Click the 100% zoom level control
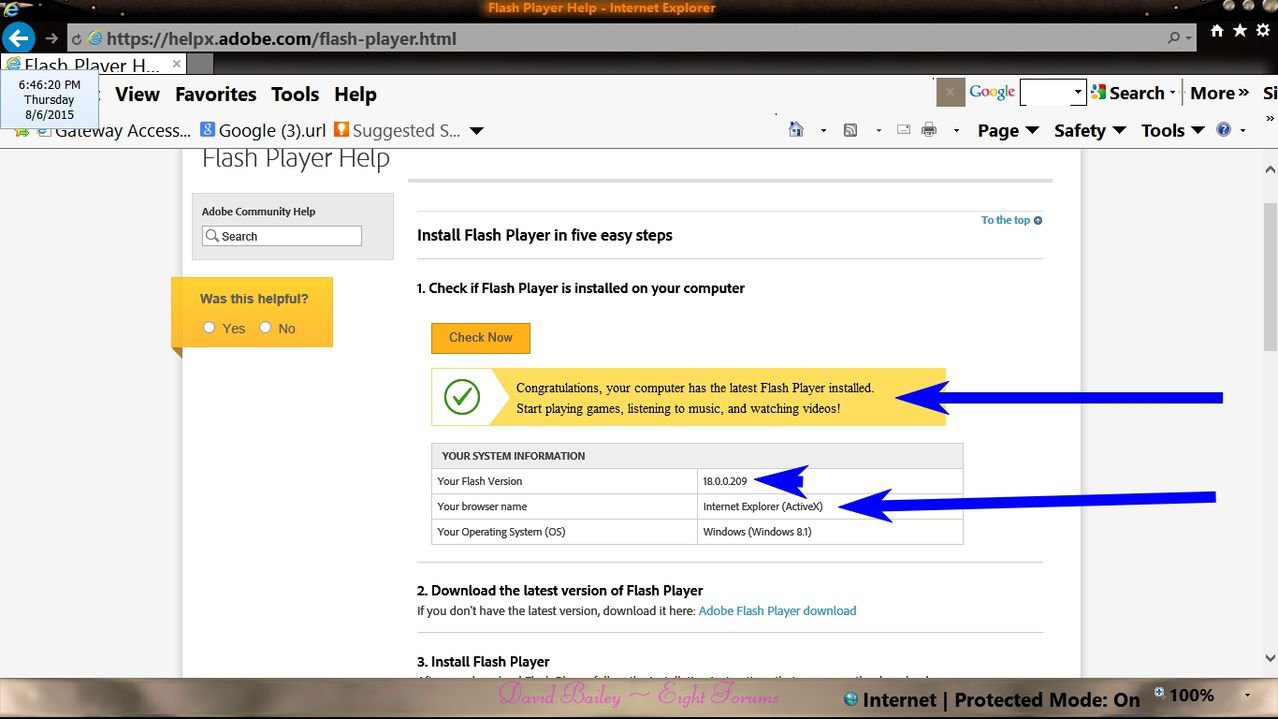The image size is (1278, 719). click(x=1184, y=695)
